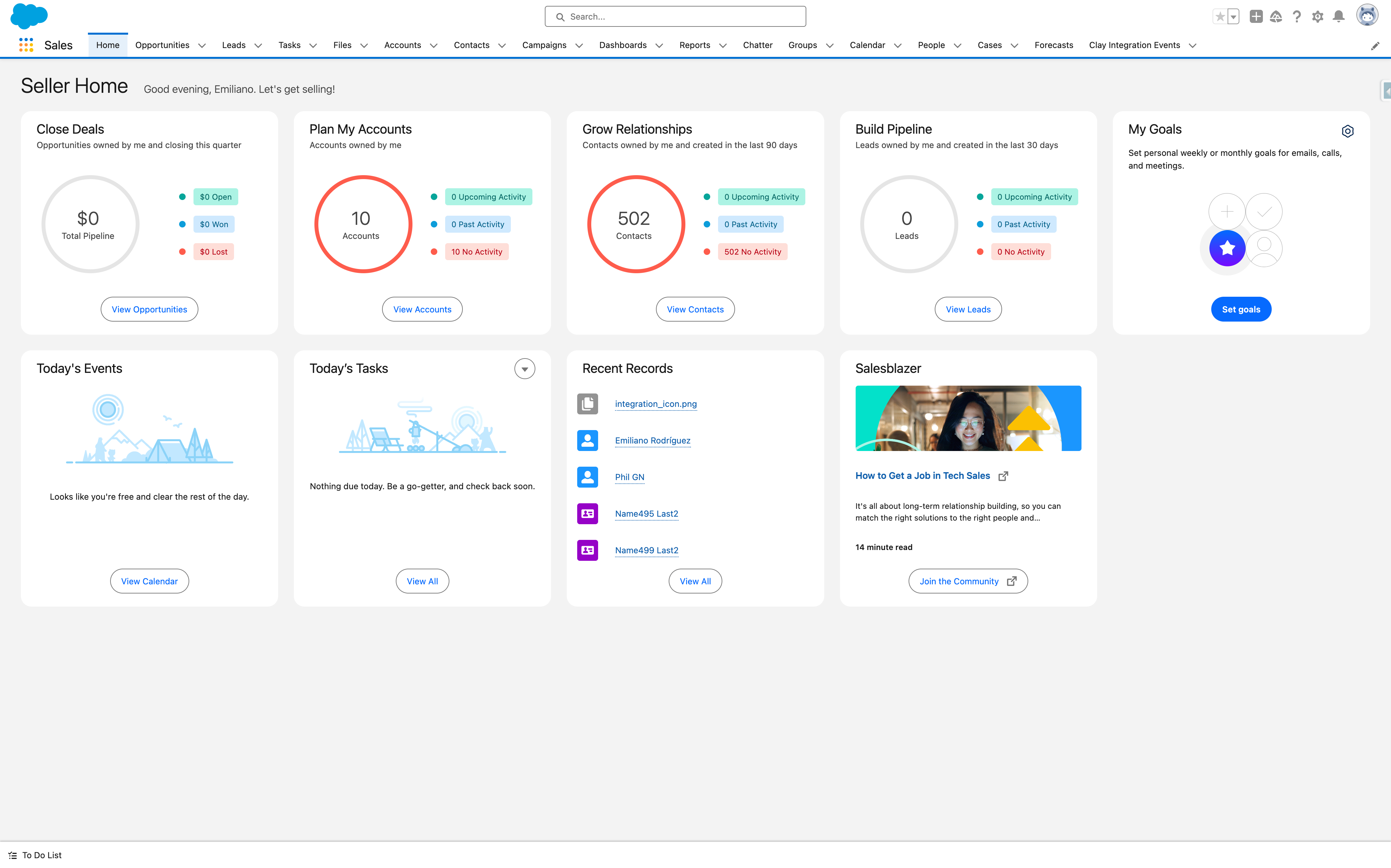
Task: Open the integration_icon.png record link
Action: (656, 404)
